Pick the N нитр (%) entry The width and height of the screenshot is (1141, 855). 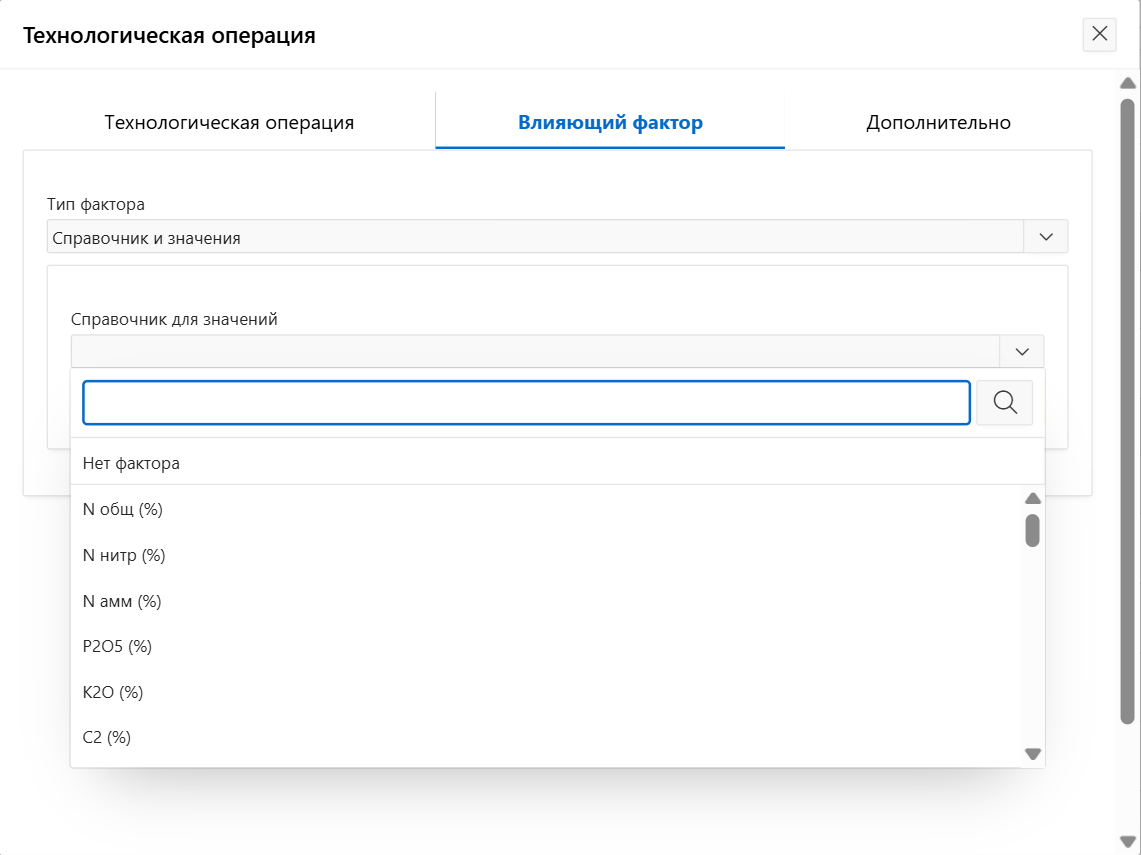coord(124,556)
